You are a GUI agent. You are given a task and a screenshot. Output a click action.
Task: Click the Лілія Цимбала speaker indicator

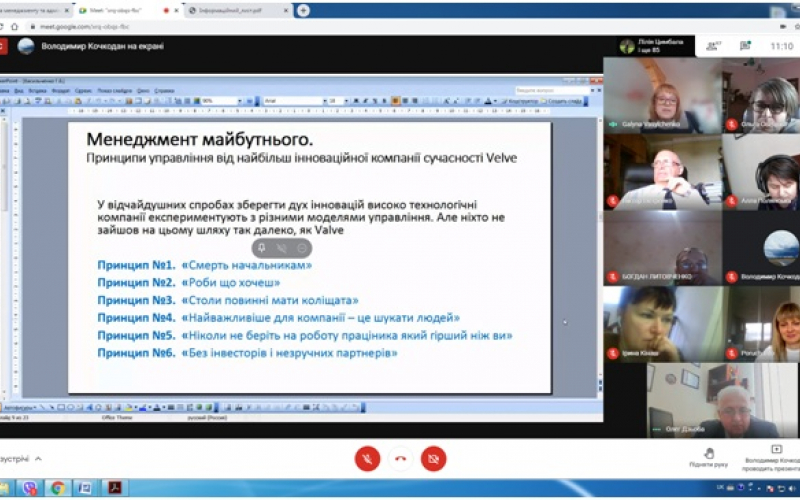[656, 46]
